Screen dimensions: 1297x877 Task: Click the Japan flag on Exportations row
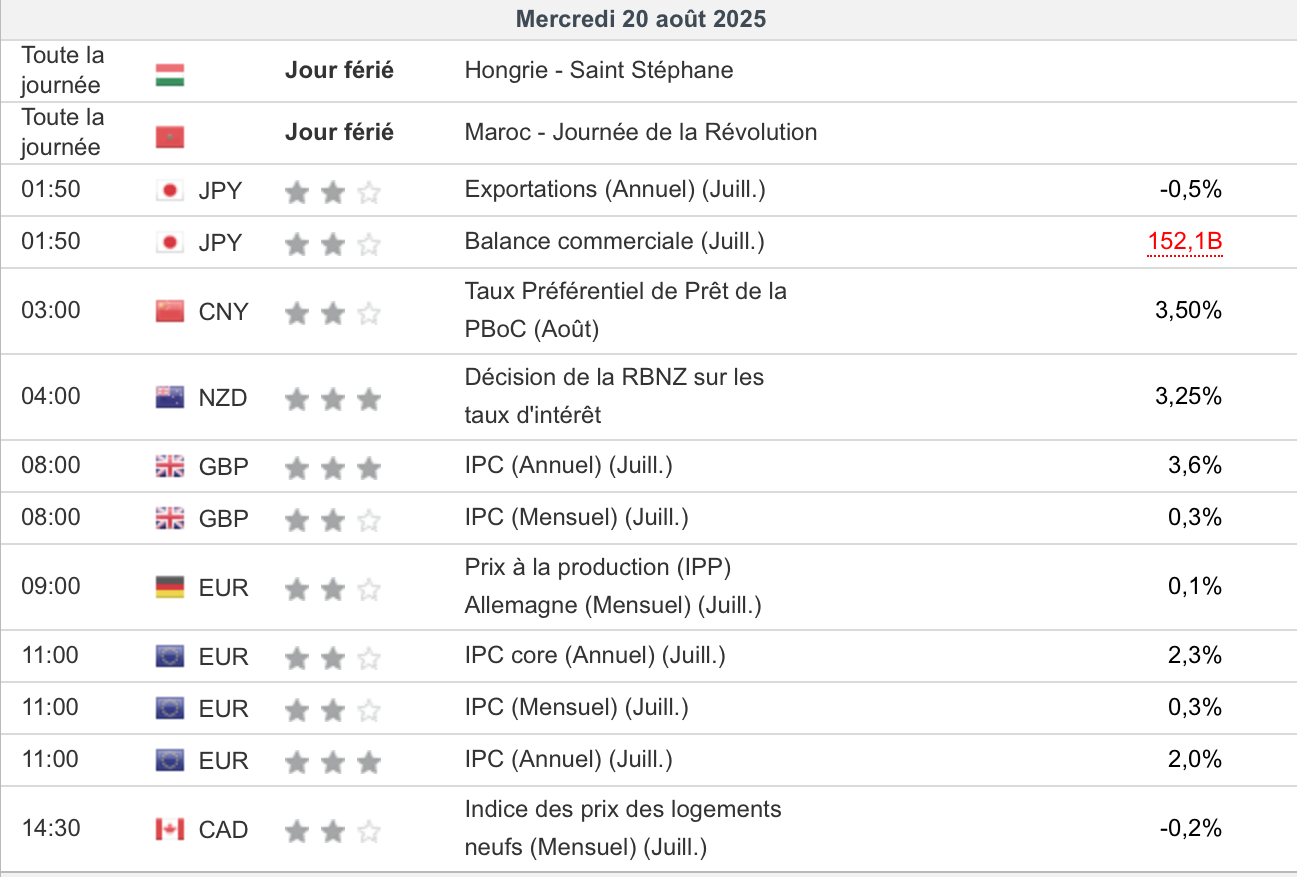(x=170, y=190)
